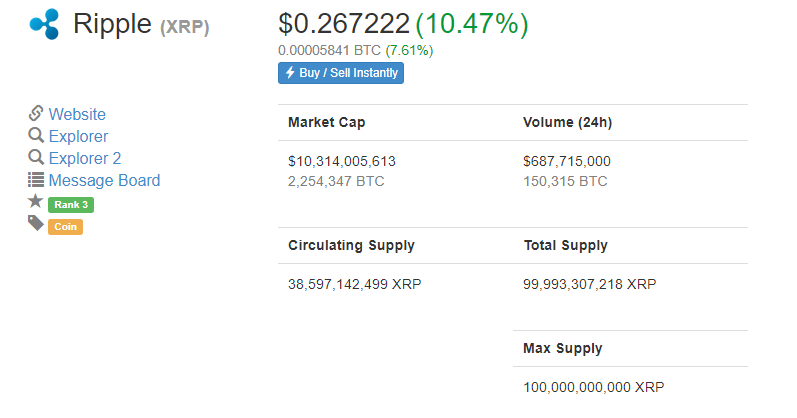This screenshot has width=797, height=418.
Task: Open the Message Board link
Action: (x=104, y=180)
